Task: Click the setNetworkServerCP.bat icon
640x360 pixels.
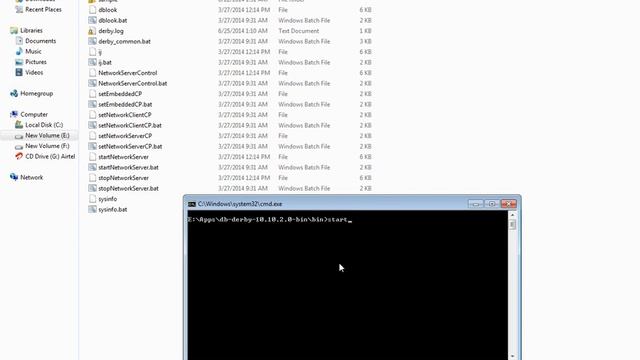Action: [92, 147]
